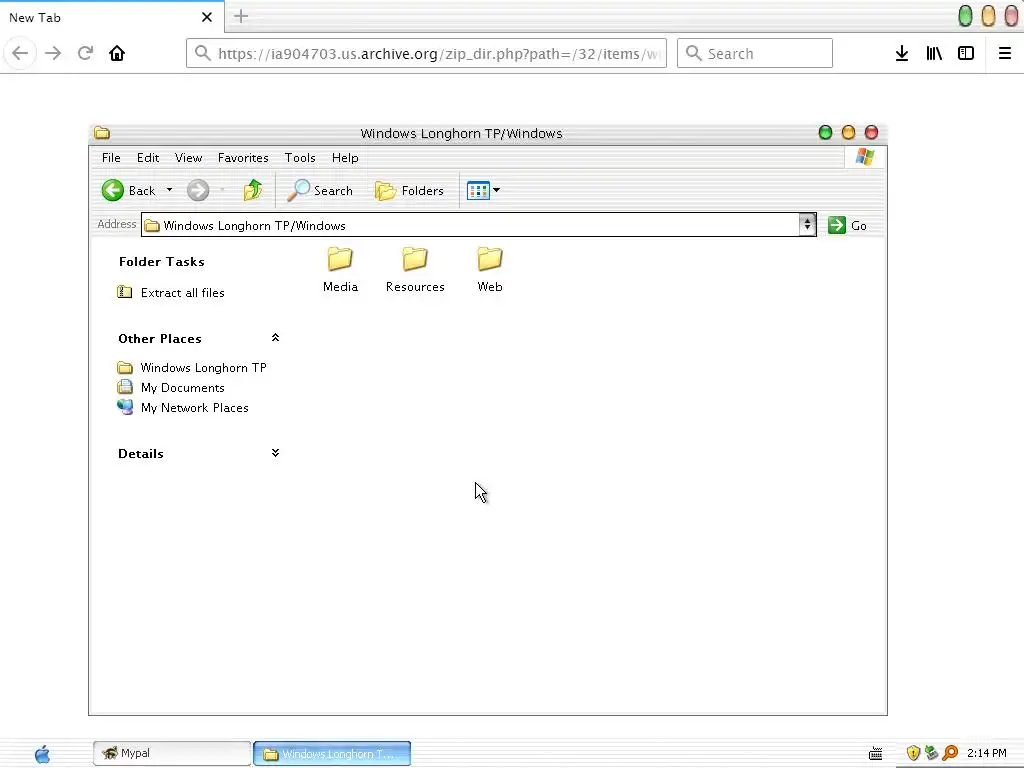
Task: Click the Apple logo start button
Action: [x=42, y=754]
